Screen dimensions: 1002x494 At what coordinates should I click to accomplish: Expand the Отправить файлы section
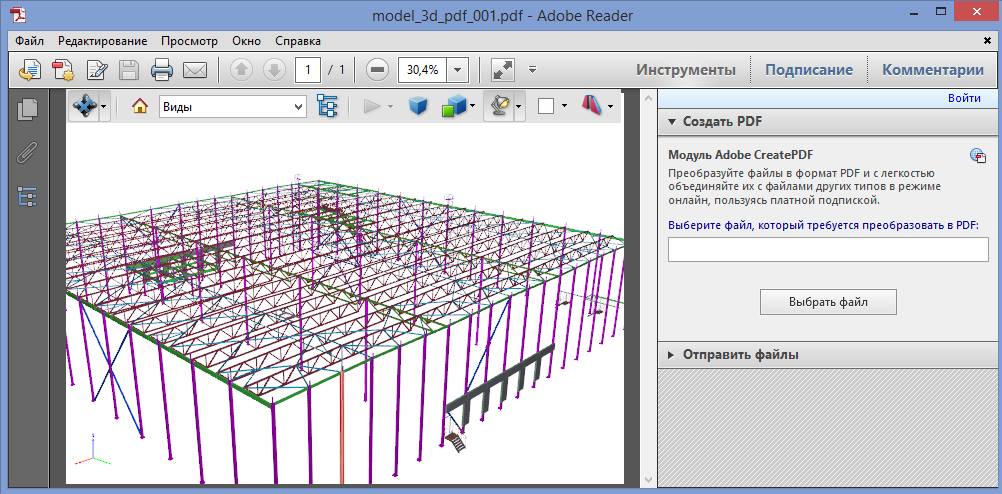[x=740, y=354]
